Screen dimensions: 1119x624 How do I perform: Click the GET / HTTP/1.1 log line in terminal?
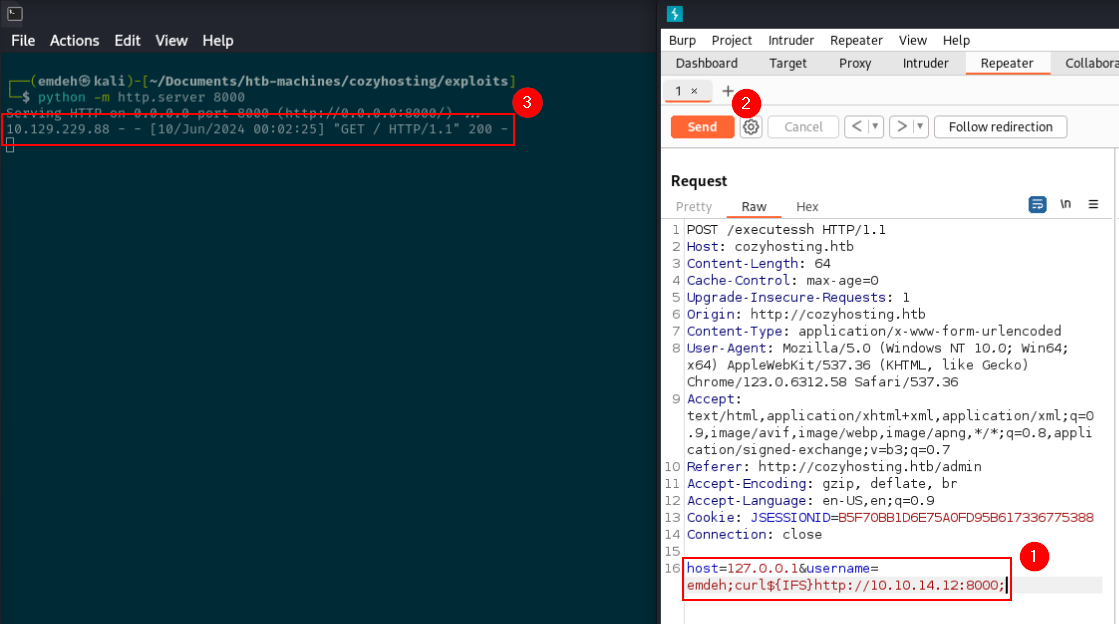pyautogui.click(x=257, y=129)
